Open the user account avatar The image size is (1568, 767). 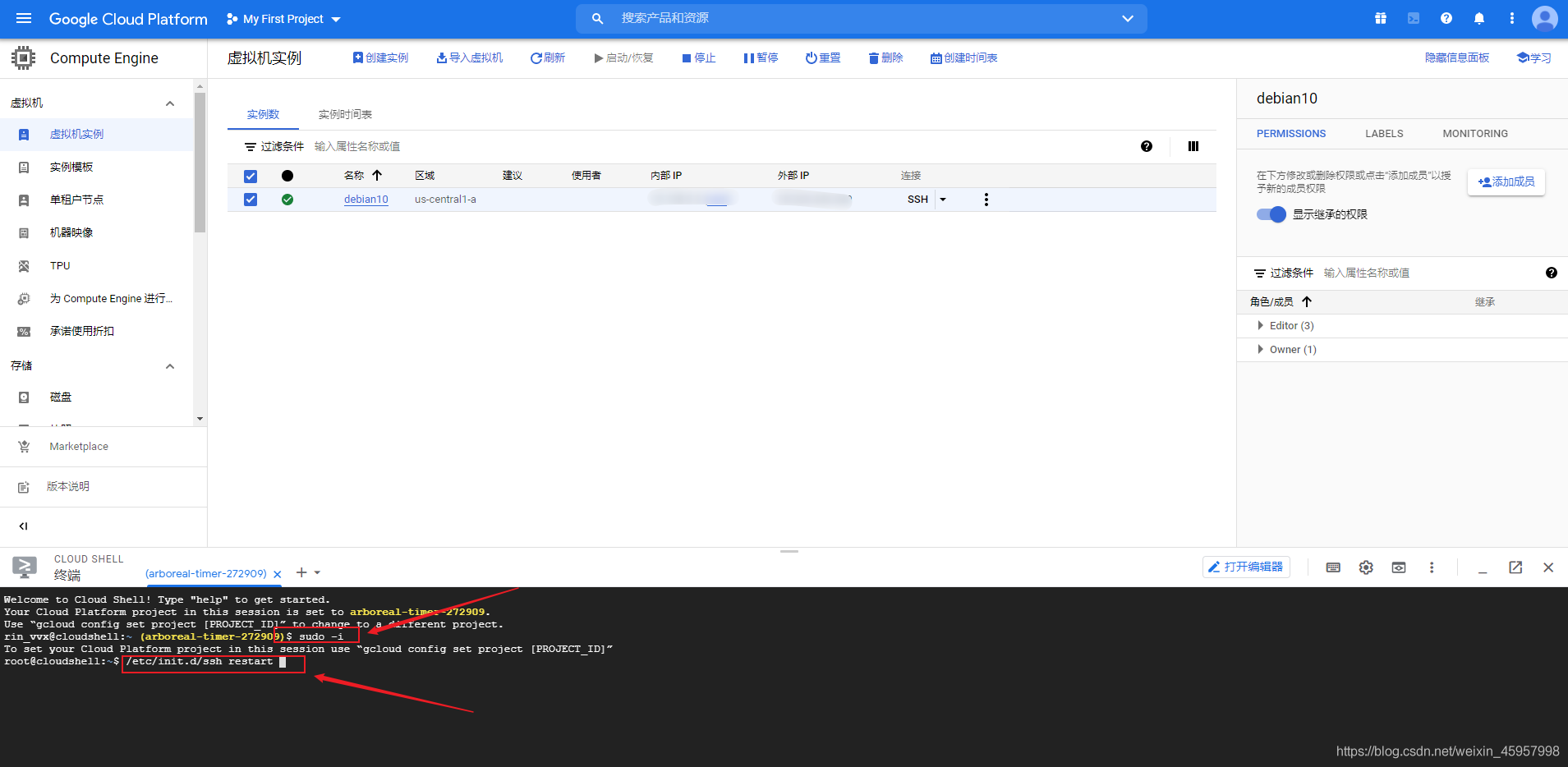1545,18
